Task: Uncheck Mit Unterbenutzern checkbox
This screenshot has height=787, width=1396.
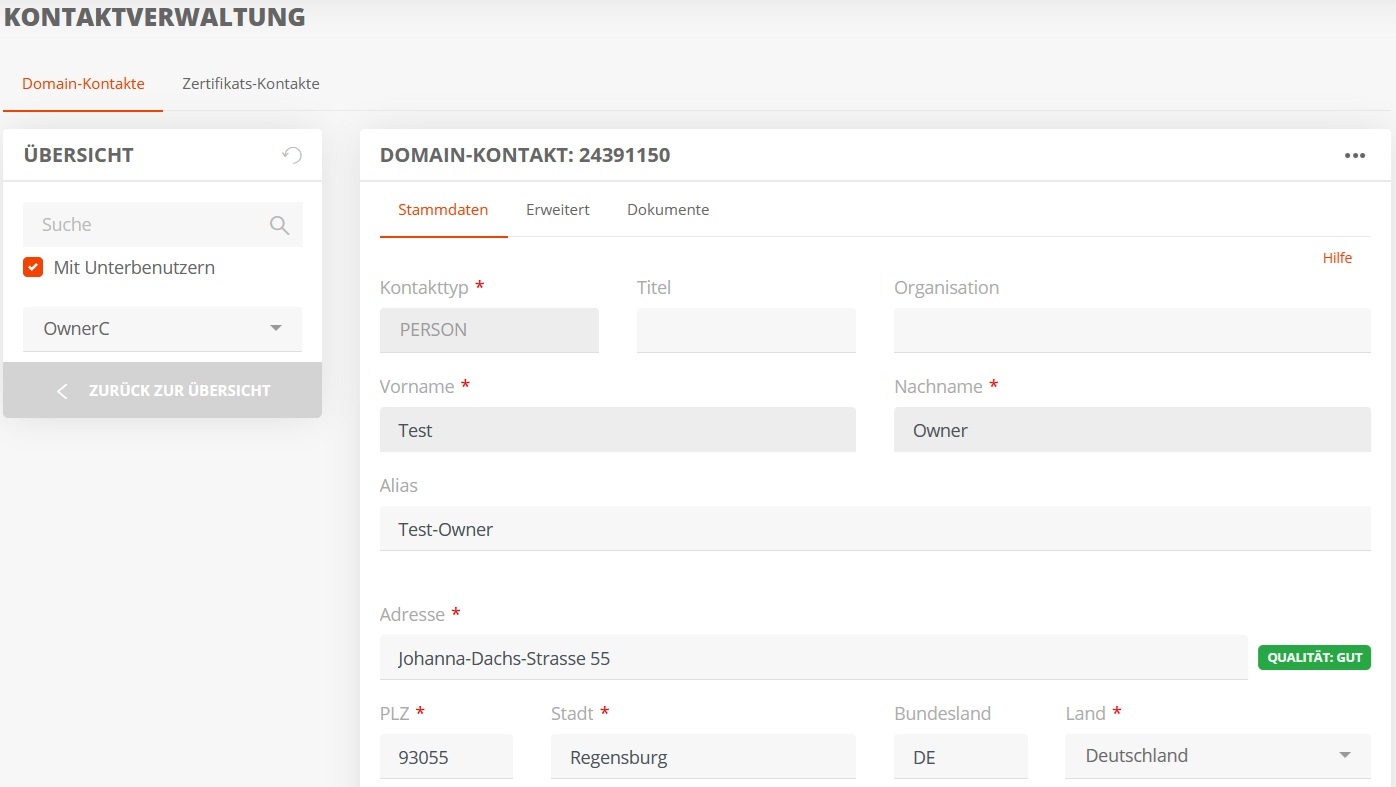Action: coord(33,267)
